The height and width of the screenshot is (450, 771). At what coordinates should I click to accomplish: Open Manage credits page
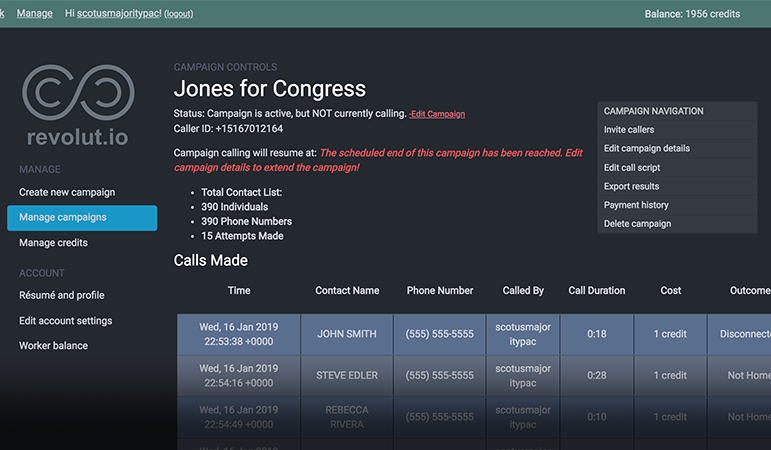(53, 243)
